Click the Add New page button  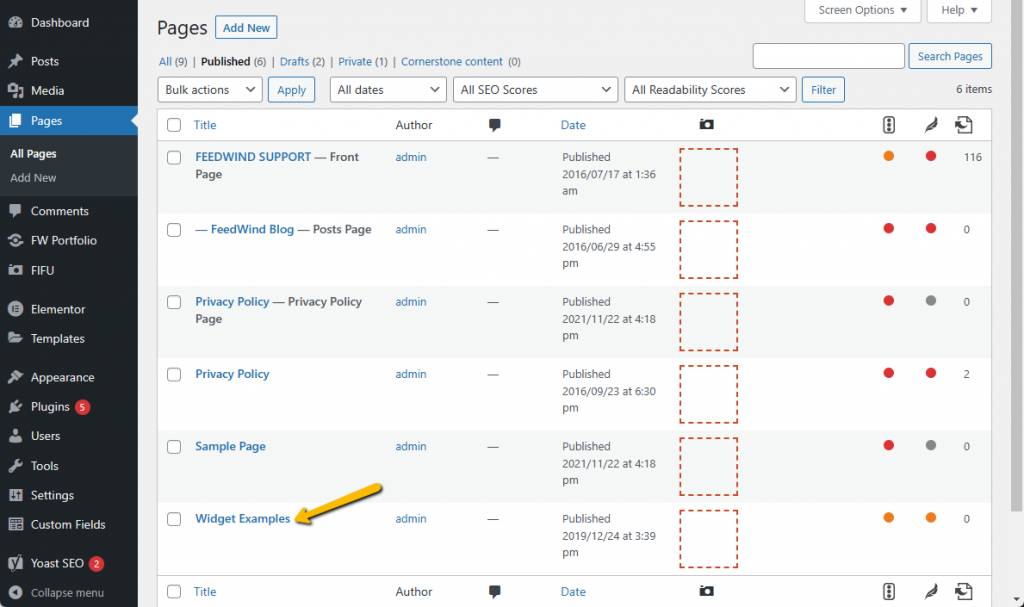coord(245,27)
